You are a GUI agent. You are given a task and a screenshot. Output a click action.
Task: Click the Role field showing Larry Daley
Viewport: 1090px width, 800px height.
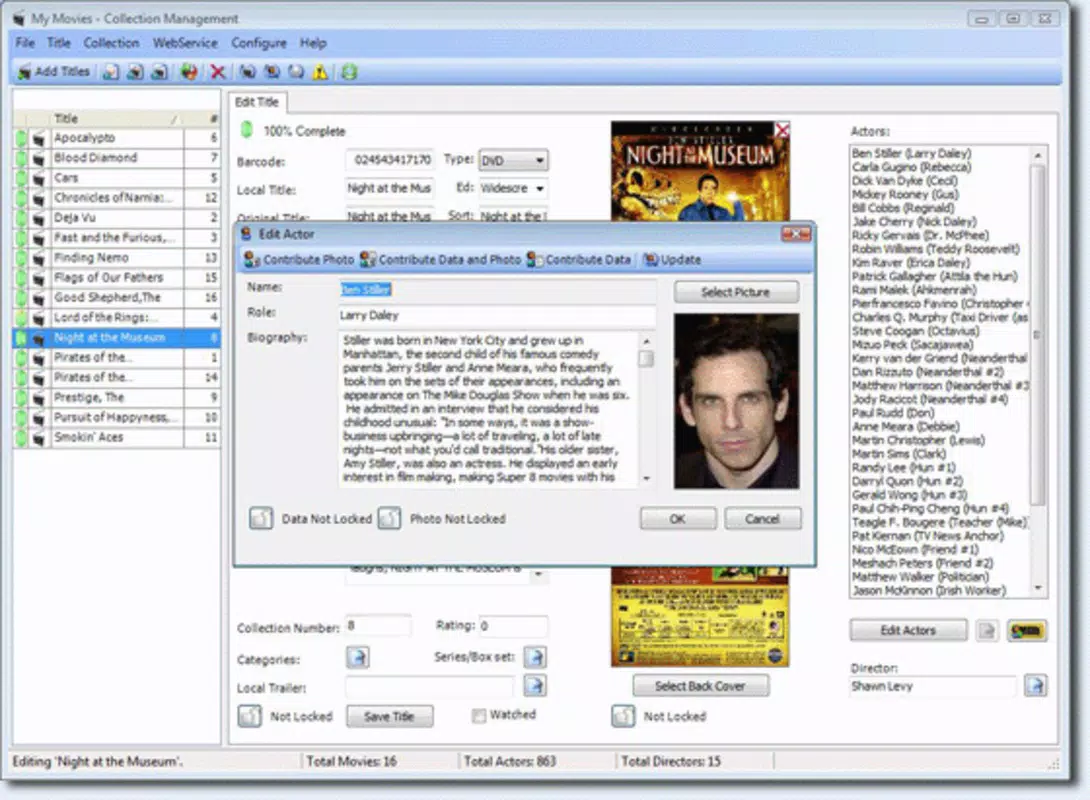[497, 316]
